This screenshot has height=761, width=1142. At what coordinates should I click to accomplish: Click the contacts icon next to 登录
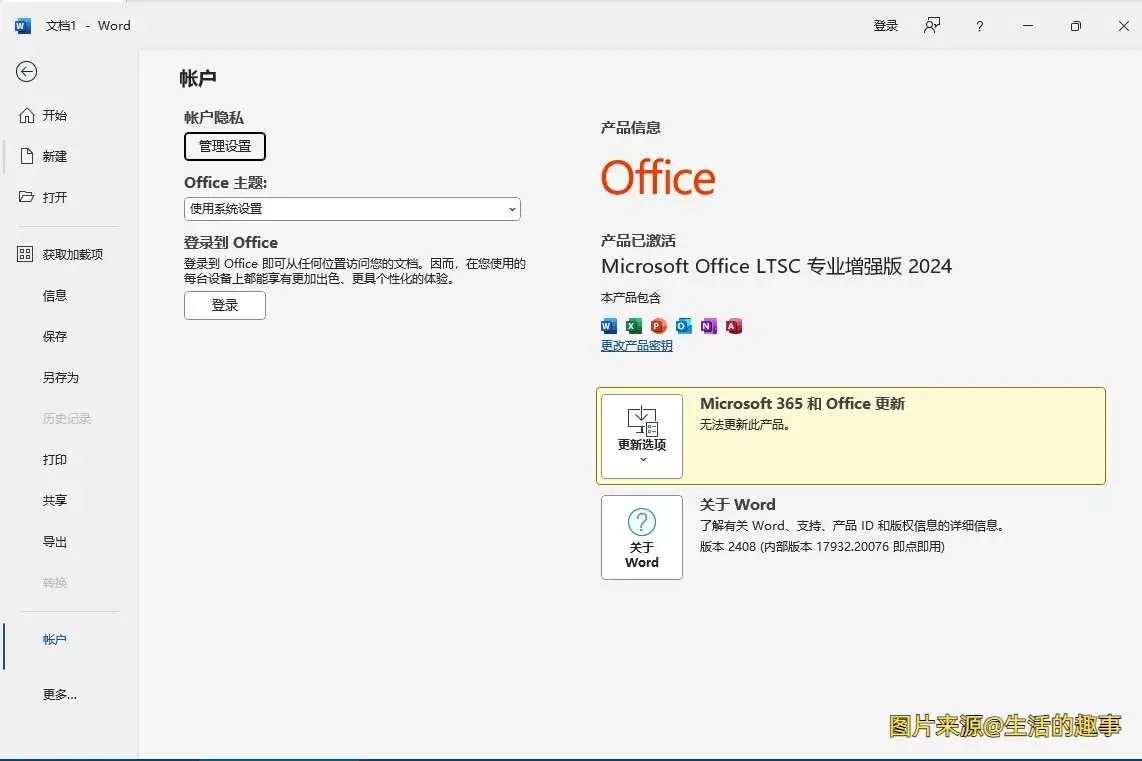pos(931,25)
